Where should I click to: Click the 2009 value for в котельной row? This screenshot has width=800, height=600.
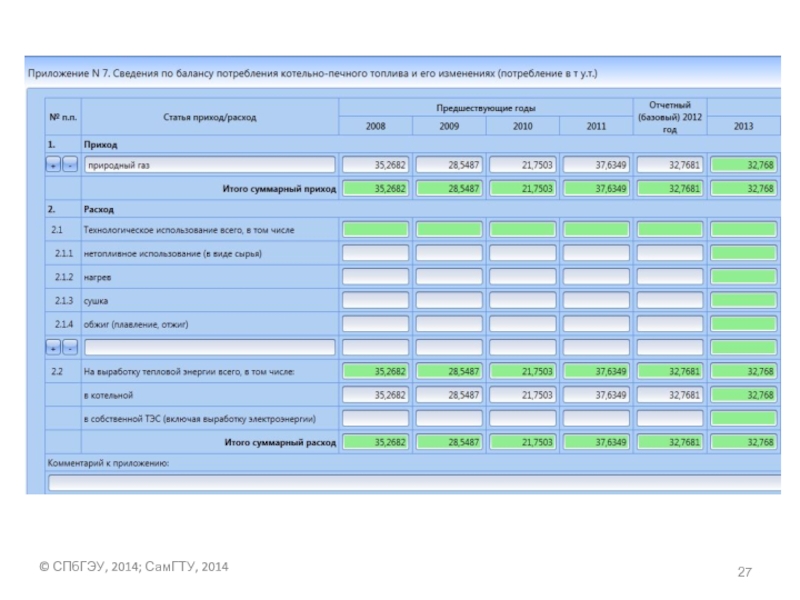click(449, 395)
